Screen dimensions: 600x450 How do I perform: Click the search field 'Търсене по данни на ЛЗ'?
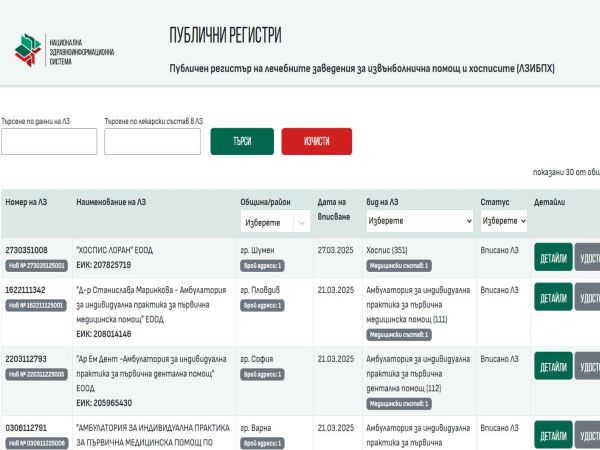coord(49,141)
